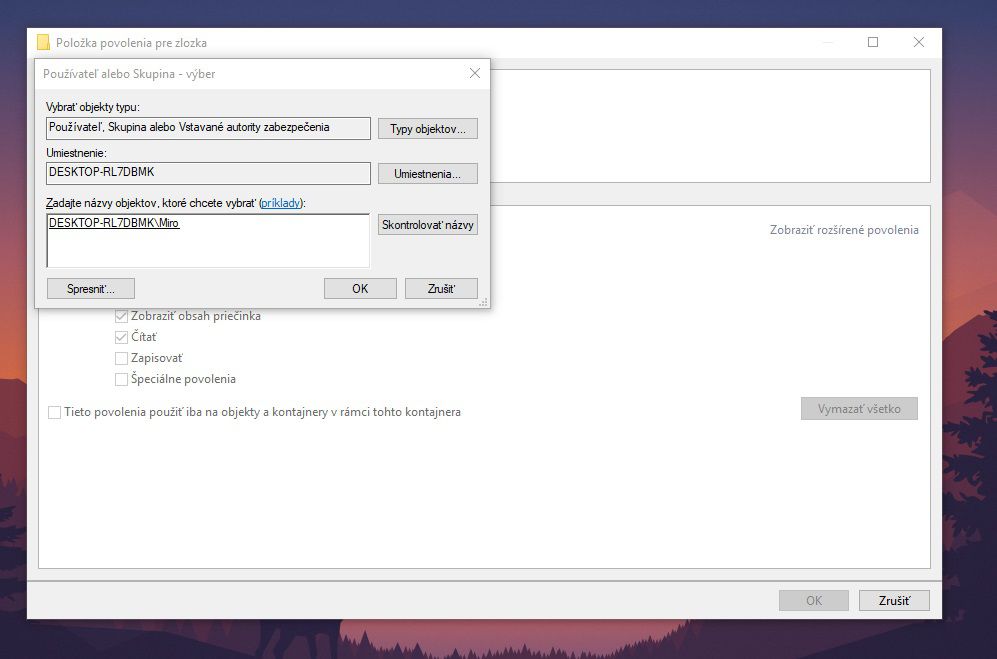Screen dimensions: 997x659
Task: Click the dialog's corner size grip
Action: (484, 303)
